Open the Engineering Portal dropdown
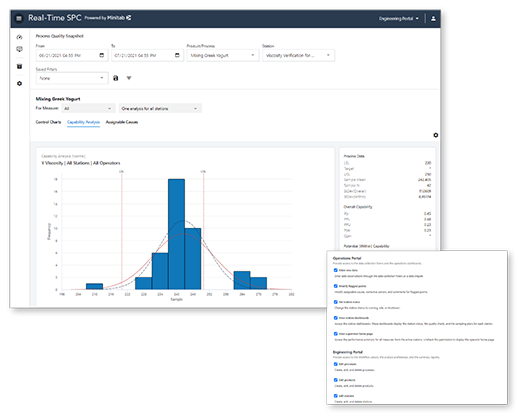This screenshot has width=517, height=413. [399, 19]
